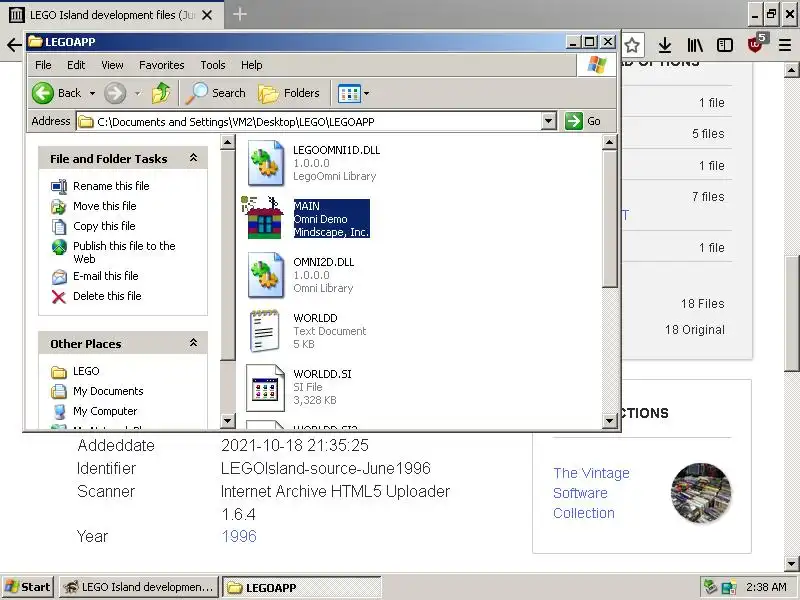
Task: Click the My Computer icon in Other Places
Action: [x=59, y=411]
